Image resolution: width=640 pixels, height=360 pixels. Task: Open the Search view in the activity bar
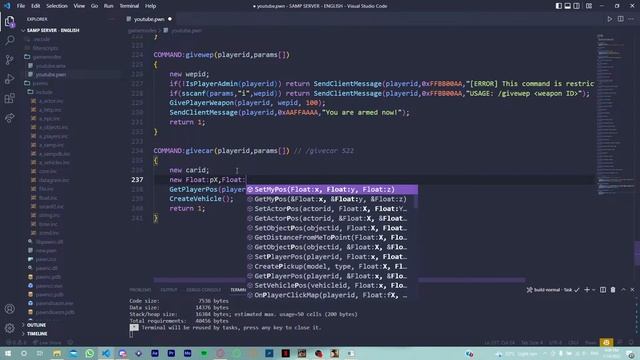pyautogui.click(x=9, y=40)
